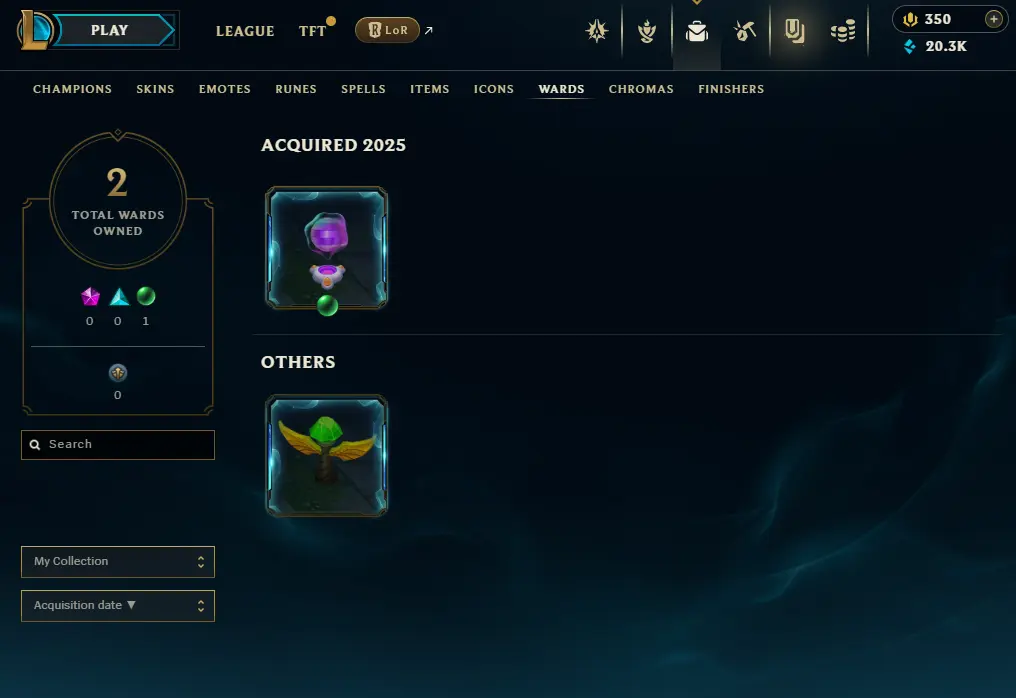Go to the Emotes tab
The height and width of the screenshot is (698, 1016).
225,89
